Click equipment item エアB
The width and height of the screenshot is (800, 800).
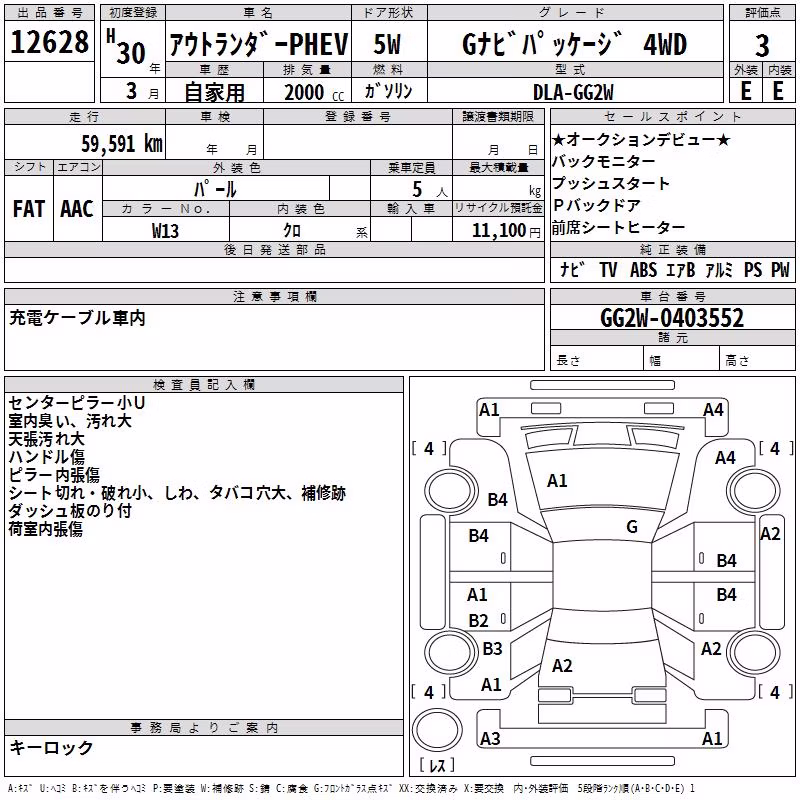pos(681,269)
